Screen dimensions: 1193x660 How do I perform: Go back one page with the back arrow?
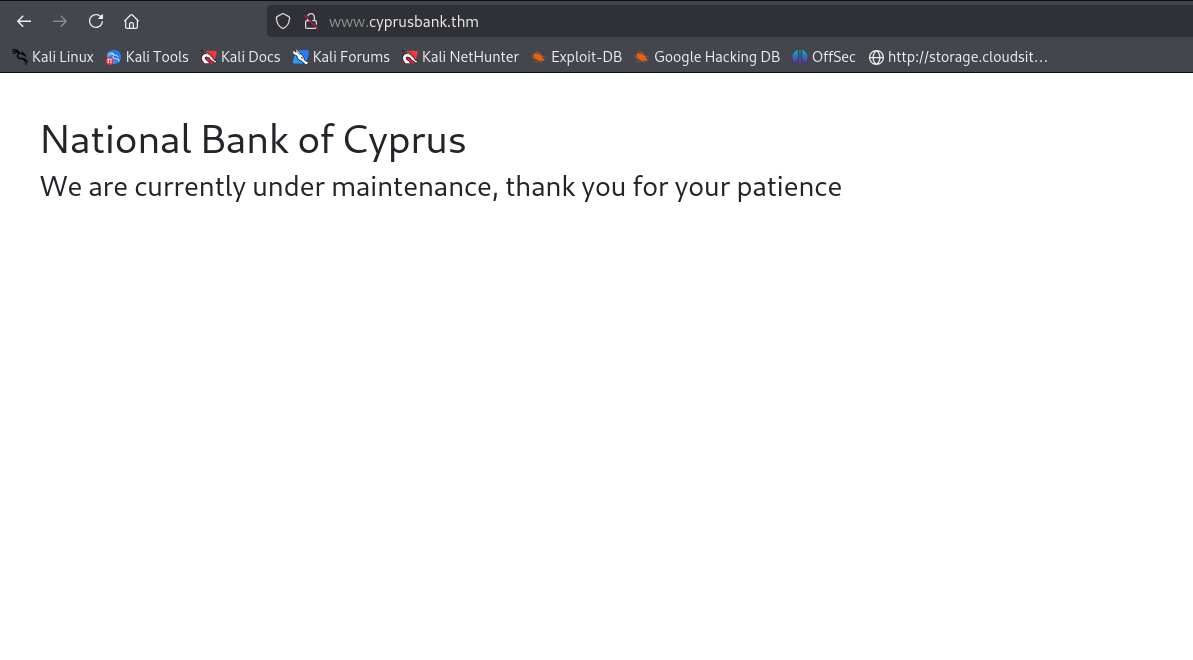(x=24, y=21)
